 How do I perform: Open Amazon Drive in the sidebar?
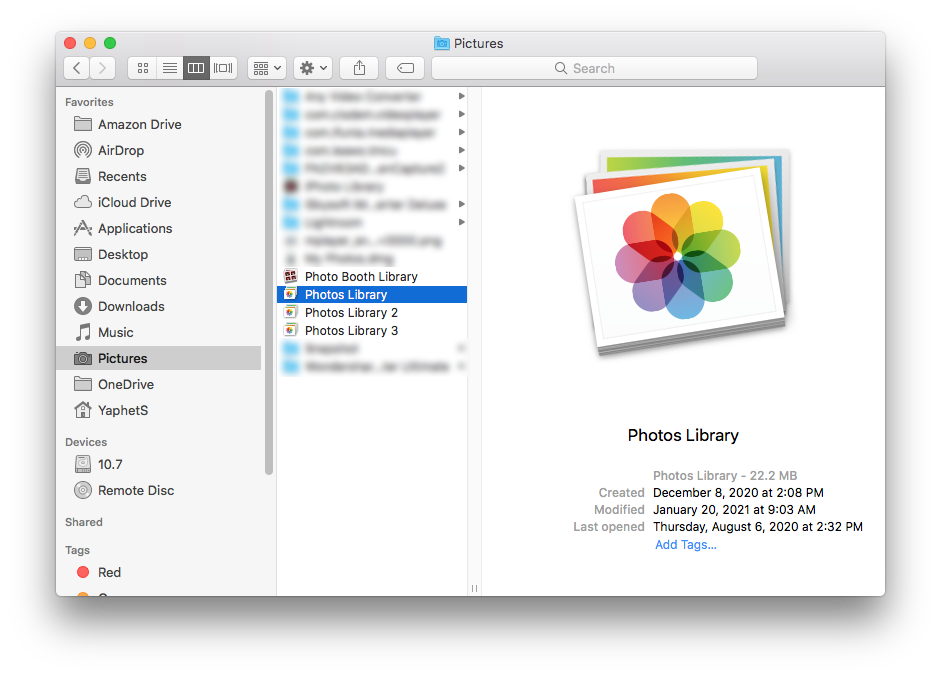[x=159, y=124]
